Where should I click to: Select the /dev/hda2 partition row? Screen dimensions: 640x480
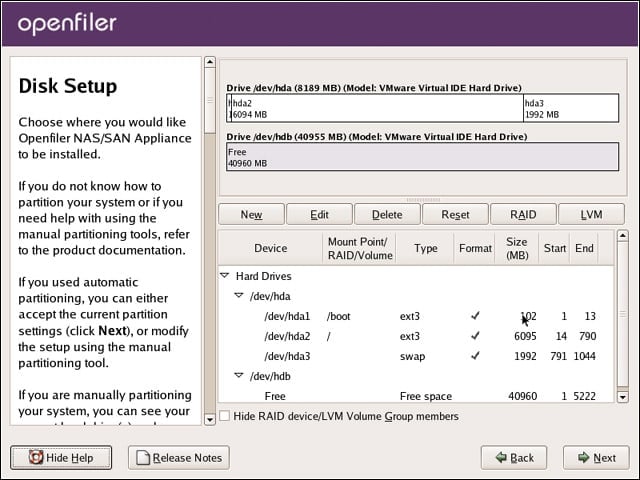click(416, 336)
